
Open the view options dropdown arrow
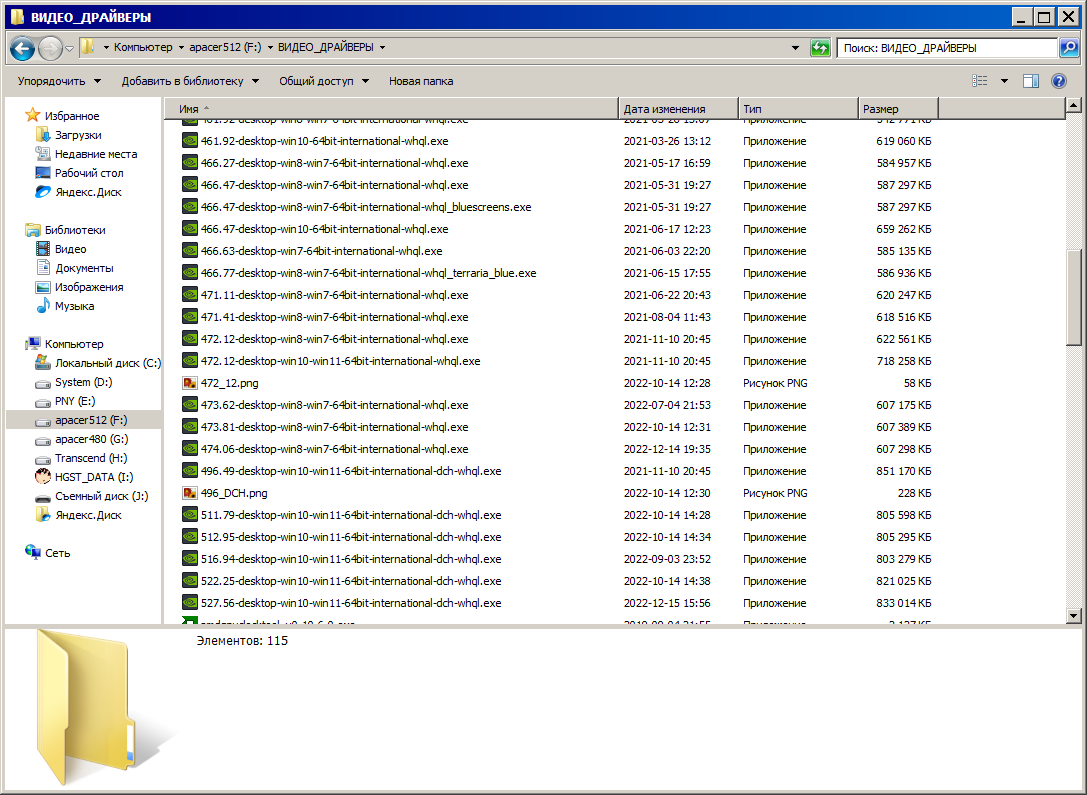pos(1004,81)
